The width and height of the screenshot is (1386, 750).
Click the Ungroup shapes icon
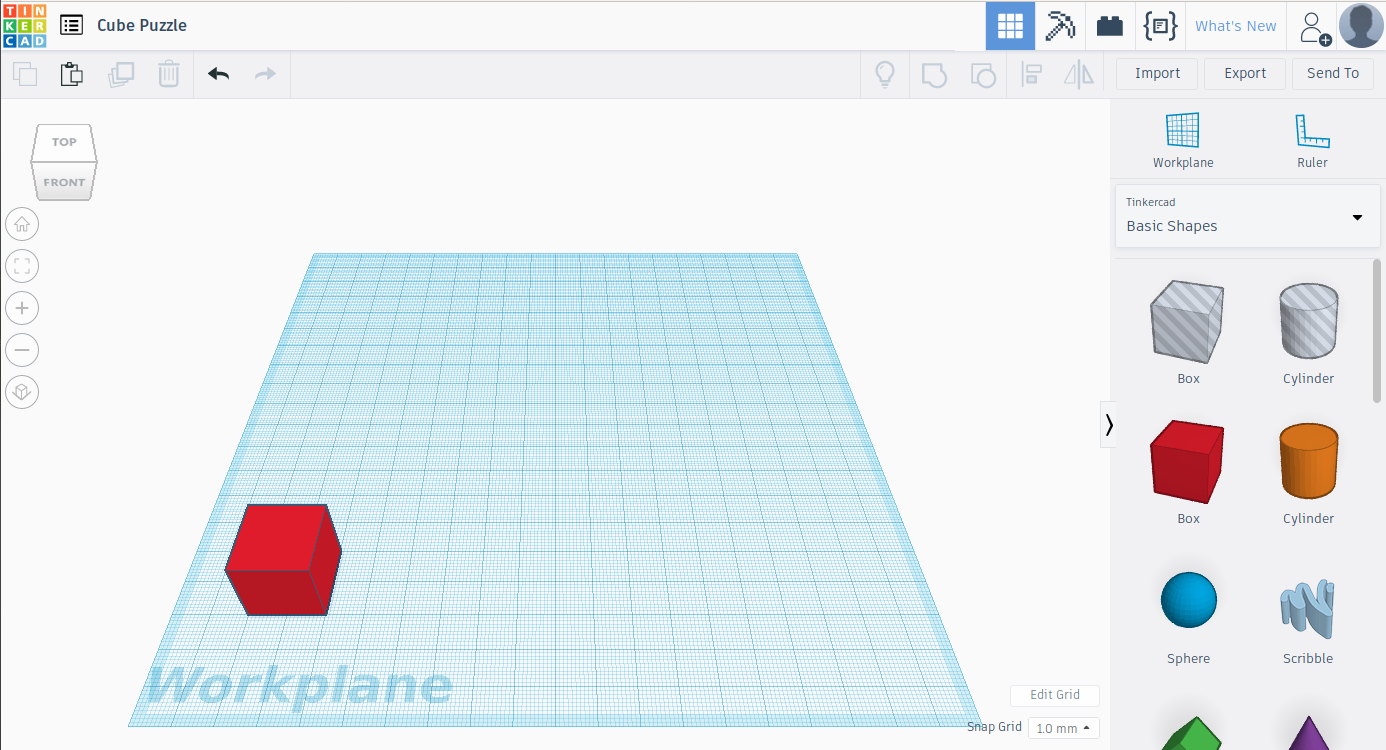983,74
